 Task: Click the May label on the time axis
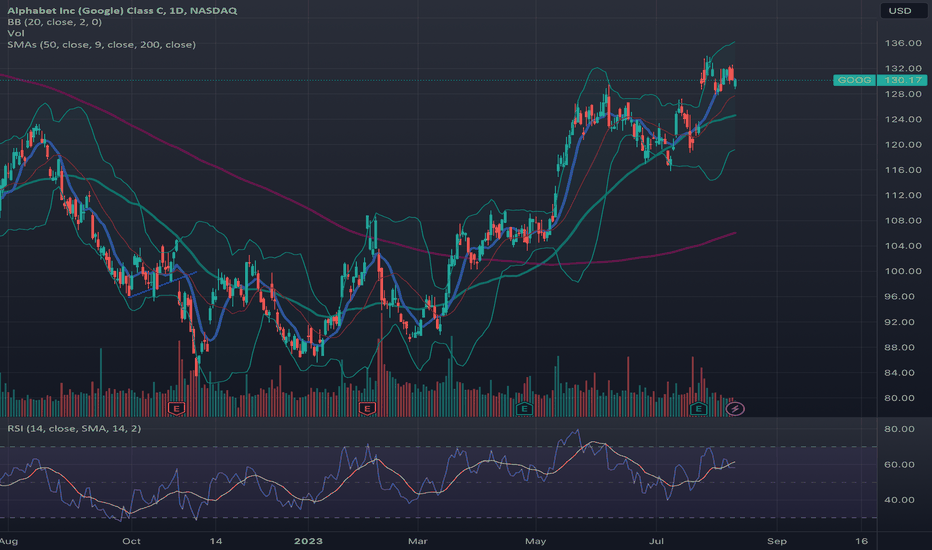click(536, 541)
